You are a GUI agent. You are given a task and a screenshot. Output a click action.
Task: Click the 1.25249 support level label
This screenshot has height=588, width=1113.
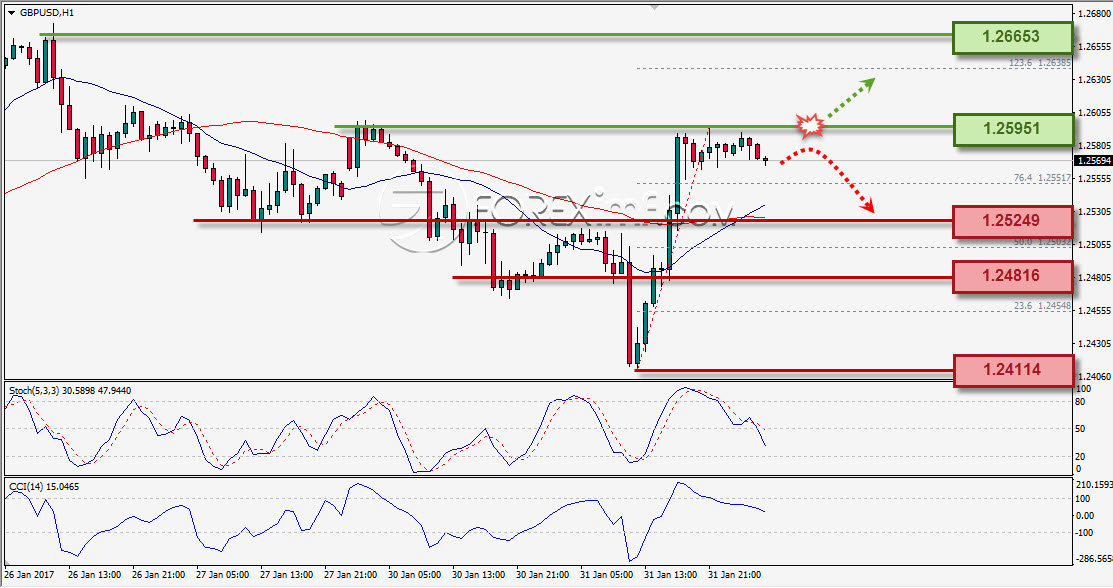point(1012,221)
